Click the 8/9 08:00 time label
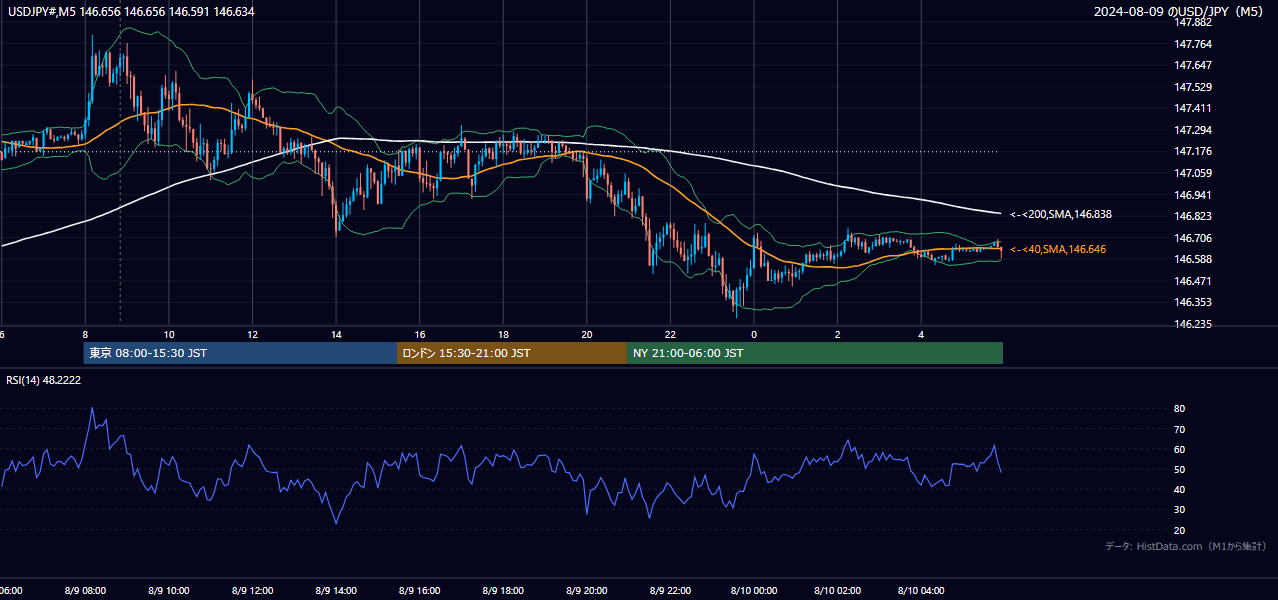The width and height of the screenshot is (1278, 600). coord(85,591)
